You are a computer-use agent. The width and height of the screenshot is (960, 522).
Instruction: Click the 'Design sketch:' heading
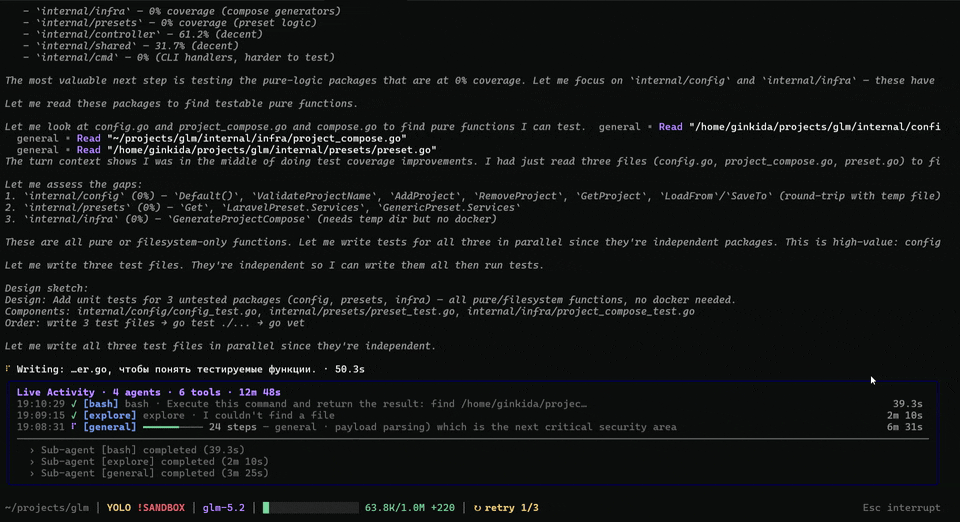pos(47,288)
